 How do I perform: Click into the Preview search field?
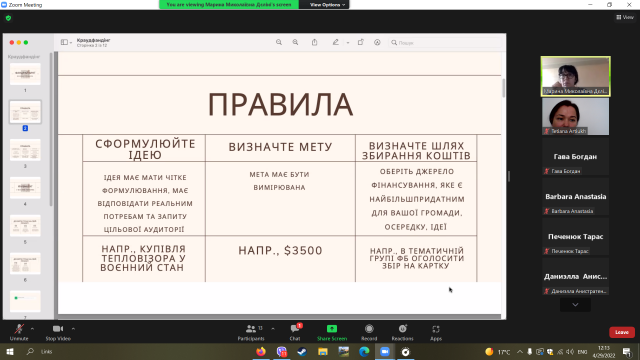click(444, 42)
